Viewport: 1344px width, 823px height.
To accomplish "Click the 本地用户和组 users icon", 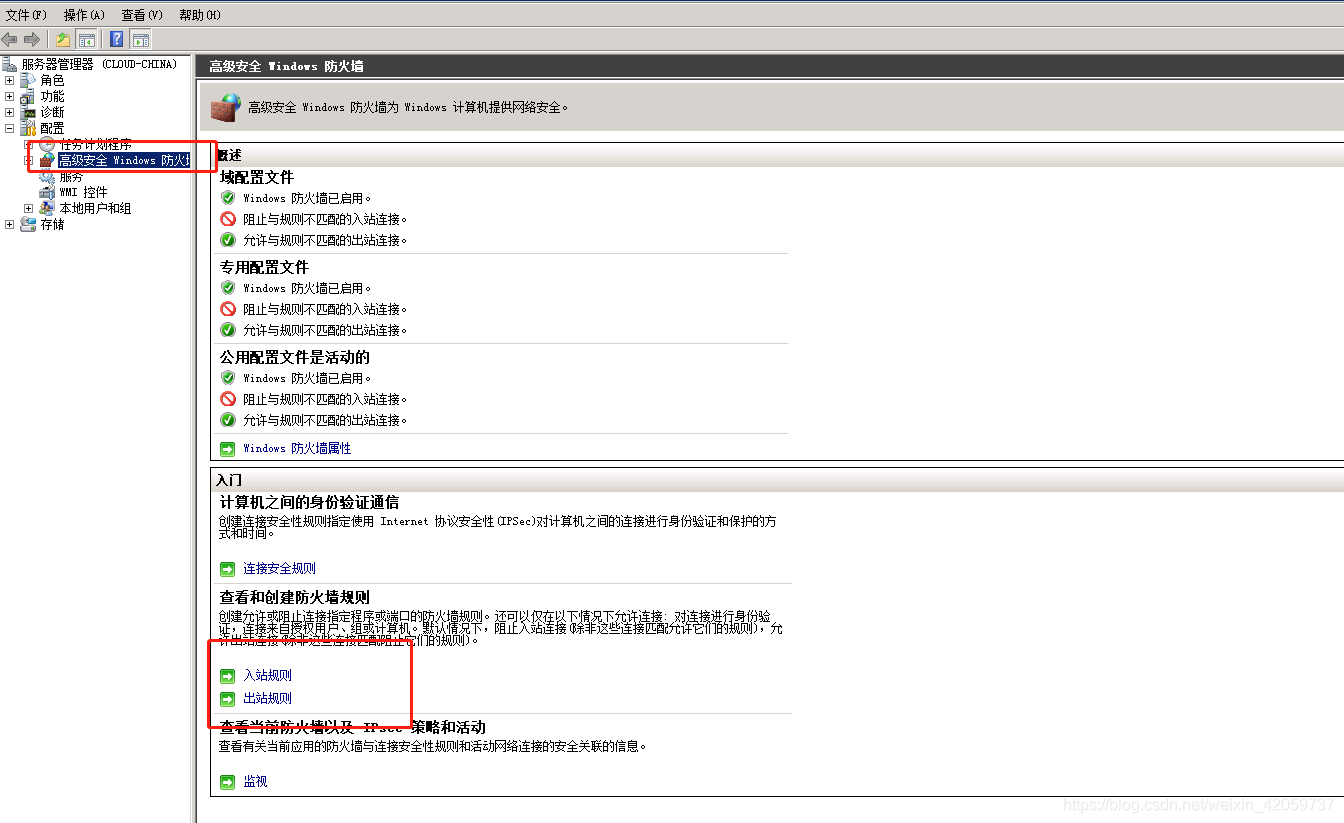I will pyautogui.click(x=47, y=208).
